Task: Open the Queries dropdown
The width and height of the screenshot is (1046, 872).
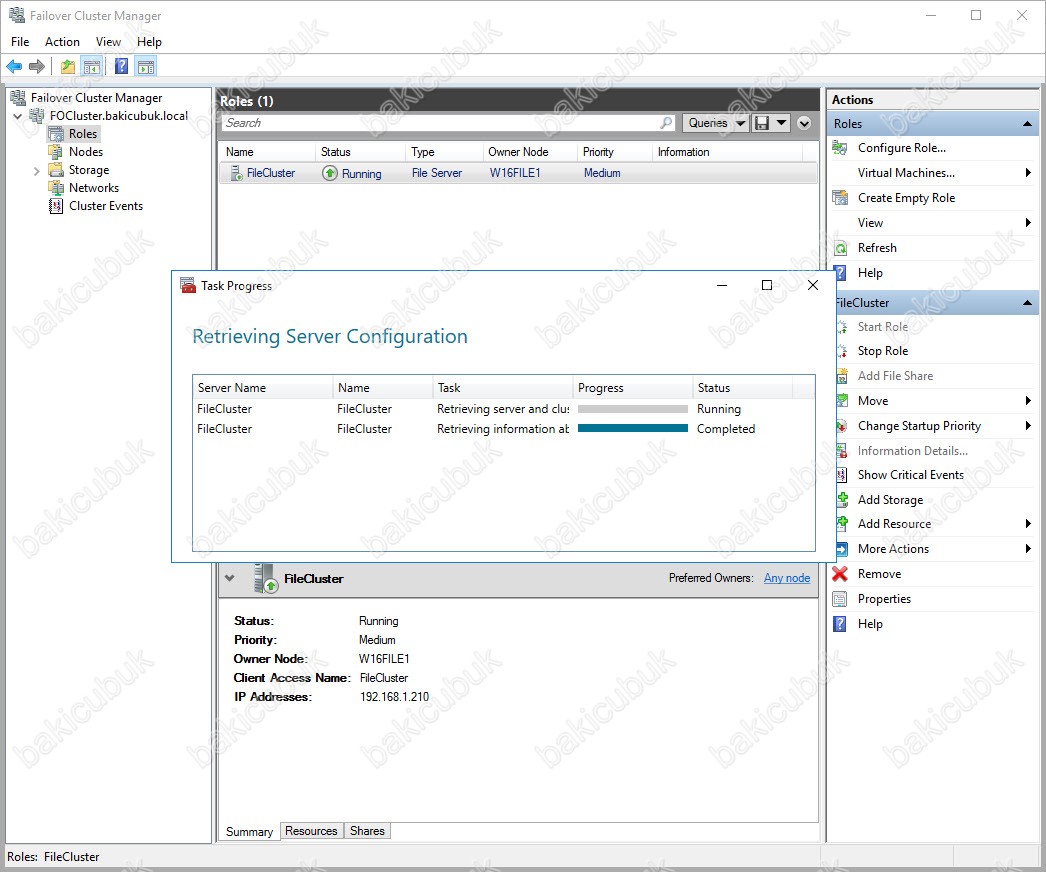Action: [716, 123]
